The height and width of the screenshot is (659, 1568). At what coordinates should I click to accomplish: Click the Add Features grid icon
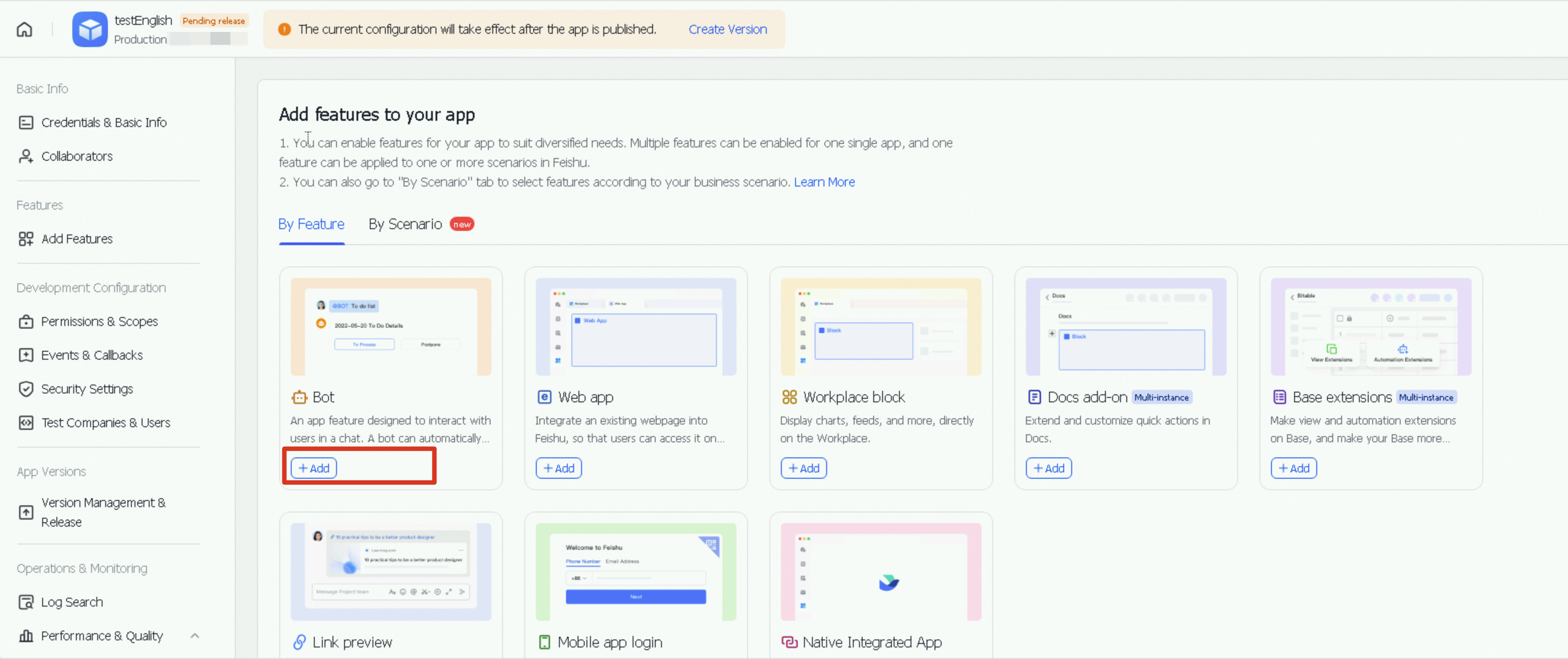pos(26,239)
